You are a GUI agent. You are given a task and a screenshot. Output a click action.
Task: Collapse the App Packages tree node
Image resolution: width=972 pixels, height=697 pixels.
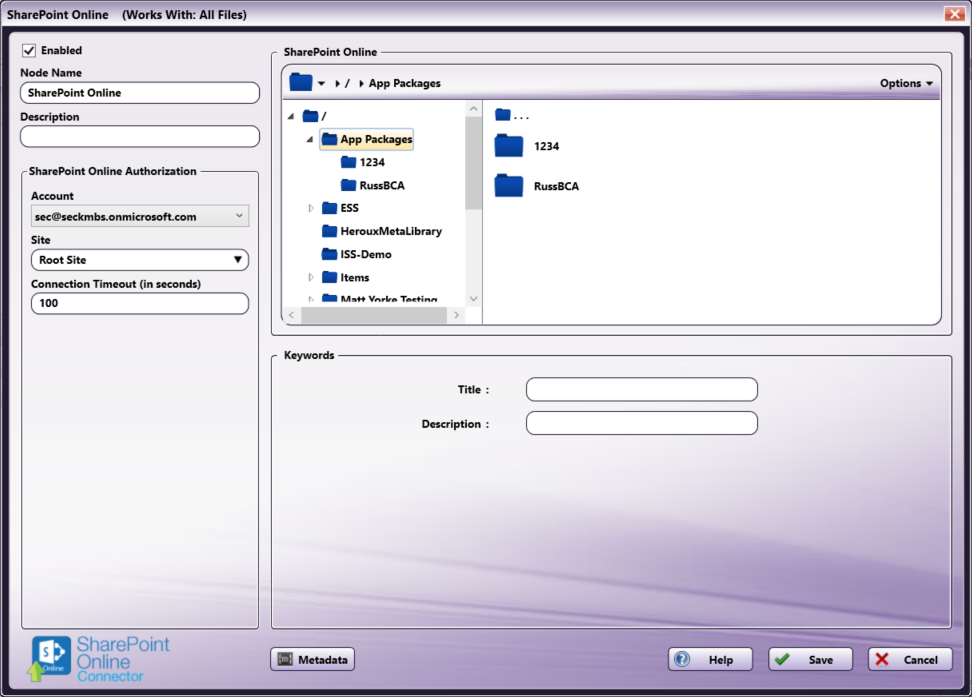coord(309,140)
